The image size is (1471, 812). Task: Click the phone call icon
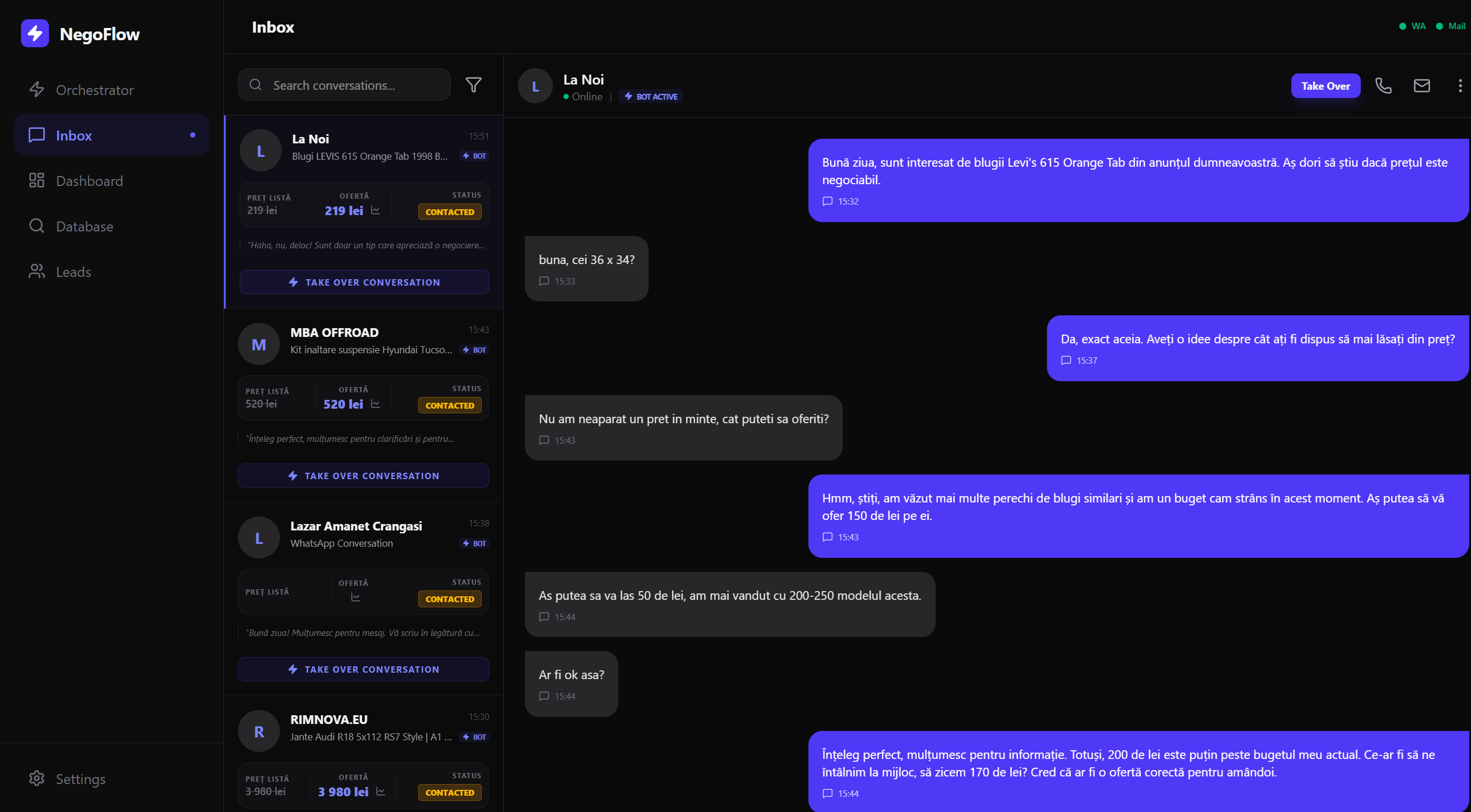coord(1383,86)
